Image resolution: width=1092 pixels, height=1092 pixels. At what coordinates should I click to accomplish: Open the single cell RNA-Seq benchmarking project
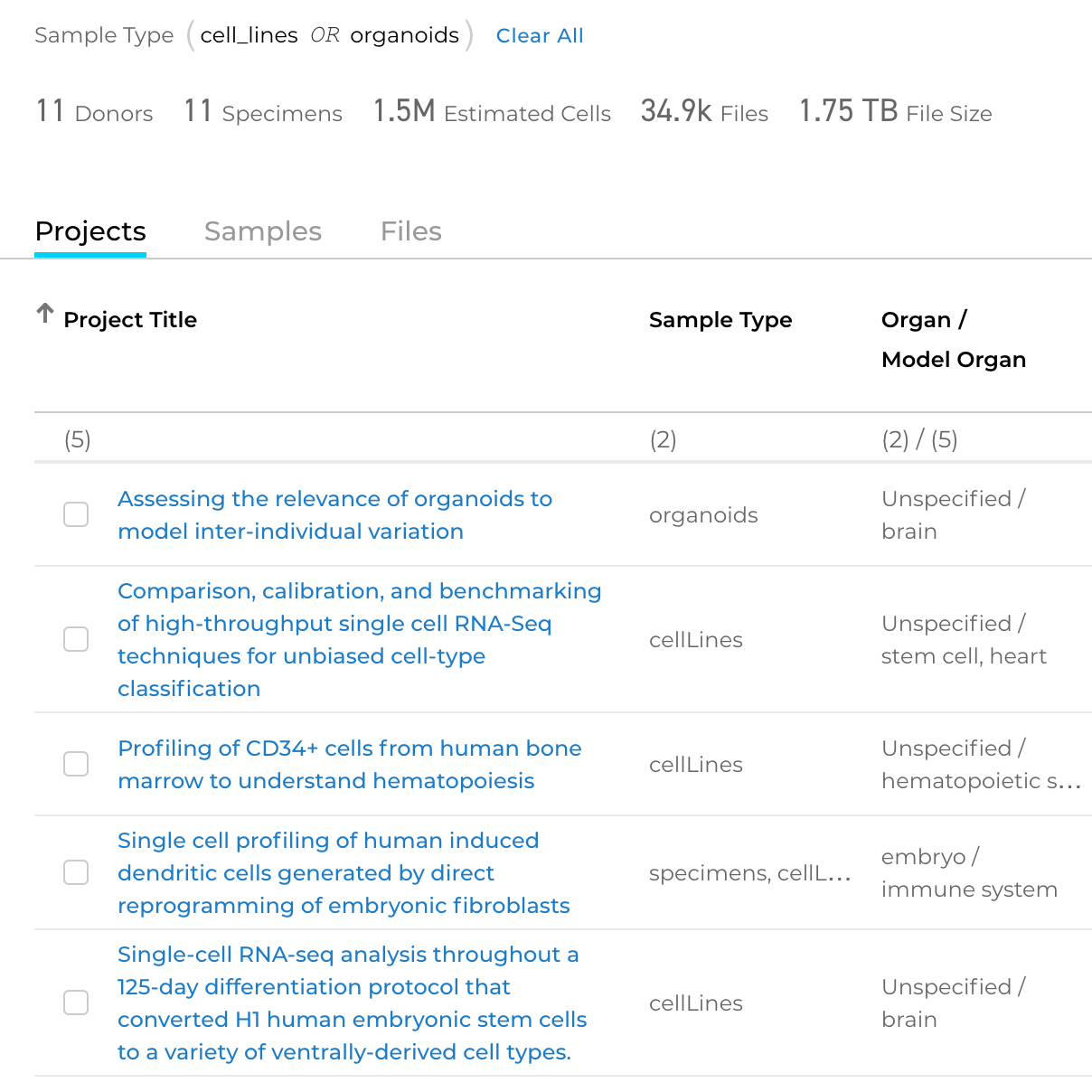pyautogui.click(x=359, y=639)
